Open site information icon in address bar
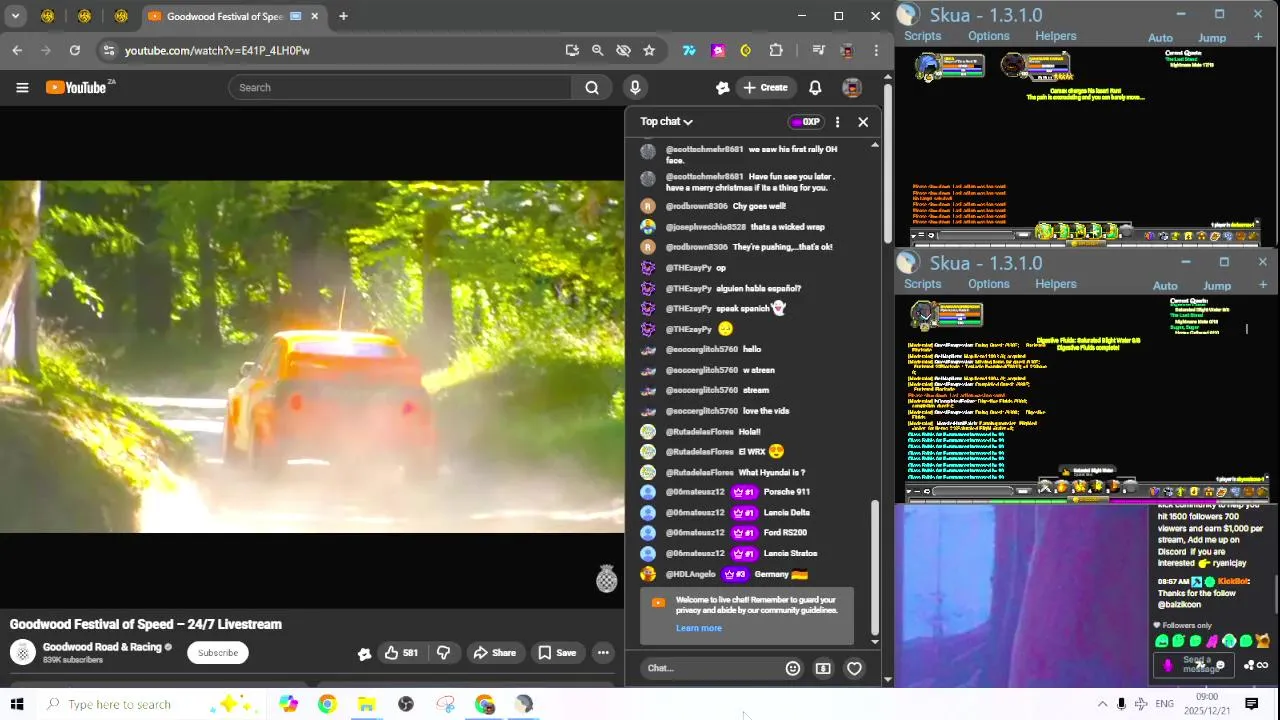The image size is (1280, 720). [109, 50]
